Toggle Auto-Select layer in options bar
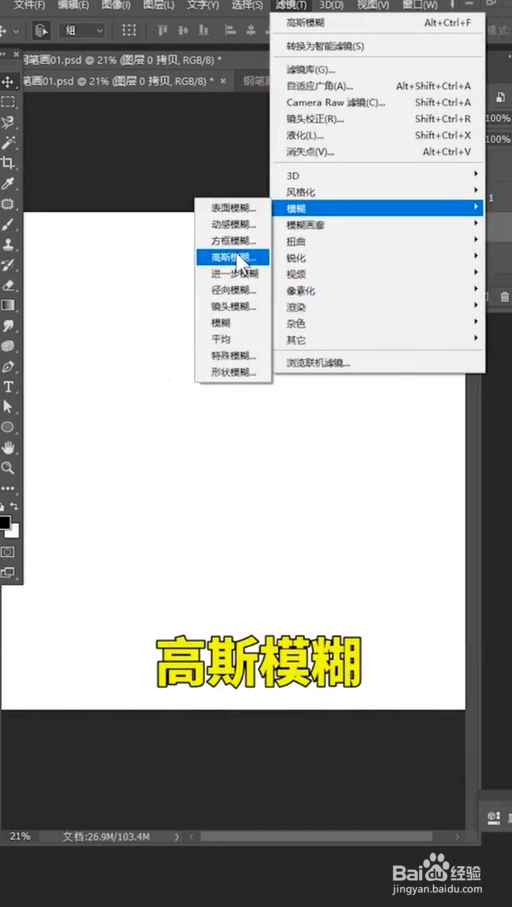This screenshot has height=907, width=512. (40, 30)
